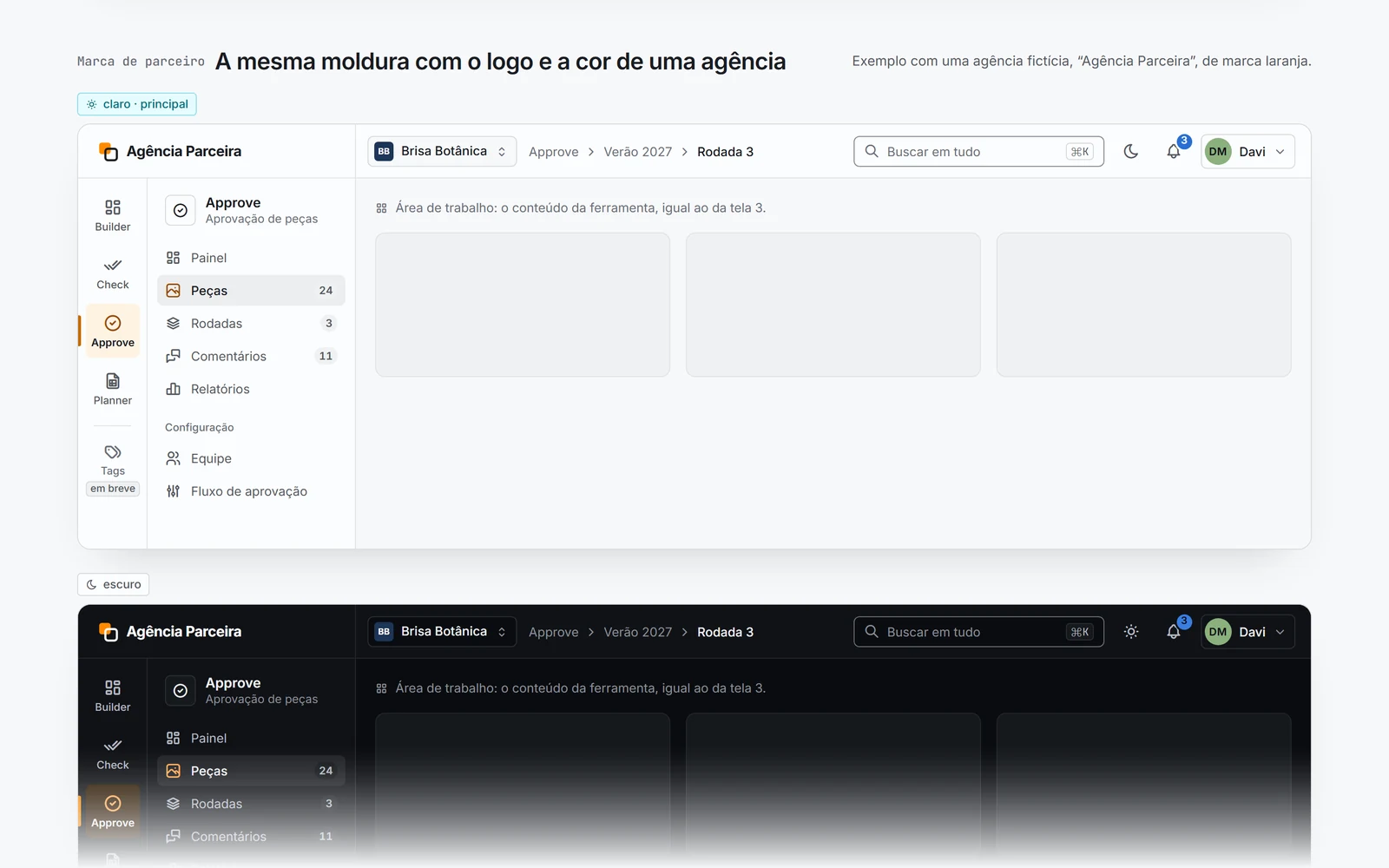Switch to light mode with the sun icon
Screen dimensions: 1389x868
point(1131,632)
